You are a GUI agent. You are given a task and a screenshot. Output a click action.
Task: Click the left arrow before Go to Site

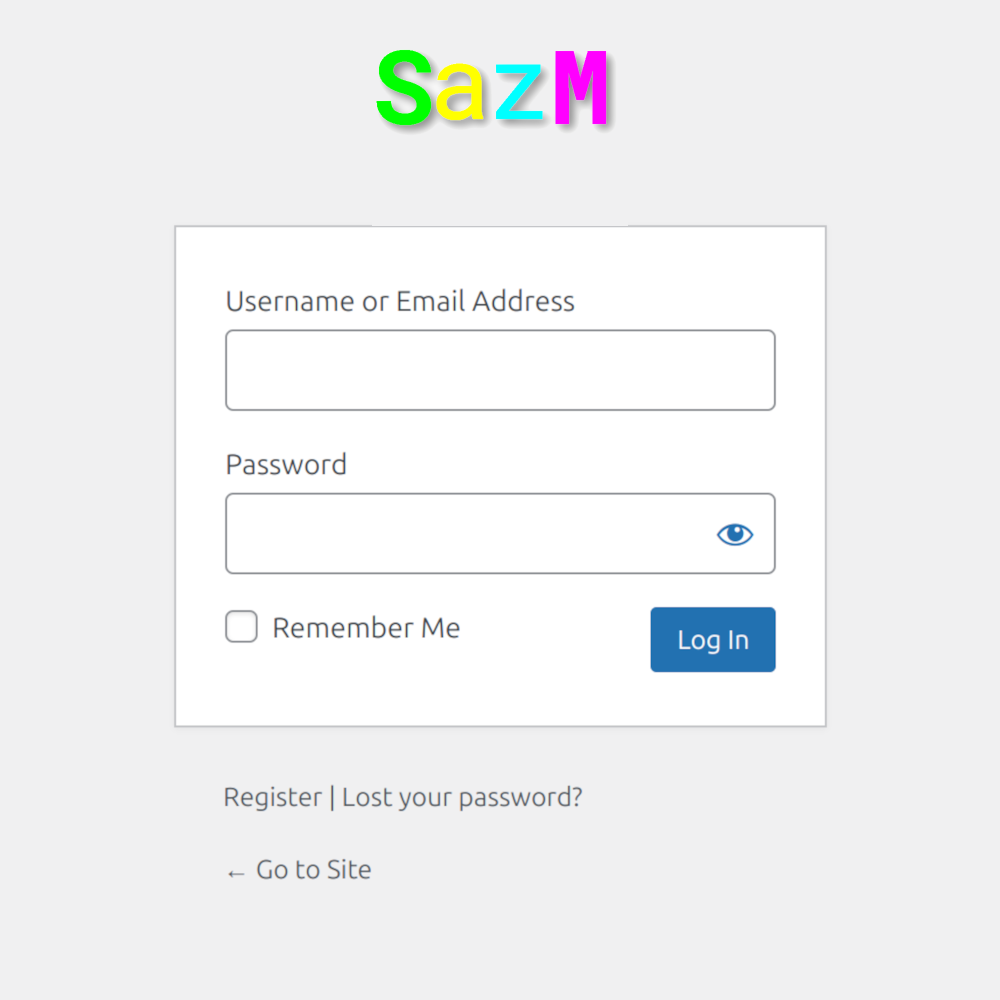[x=236, y=874]
